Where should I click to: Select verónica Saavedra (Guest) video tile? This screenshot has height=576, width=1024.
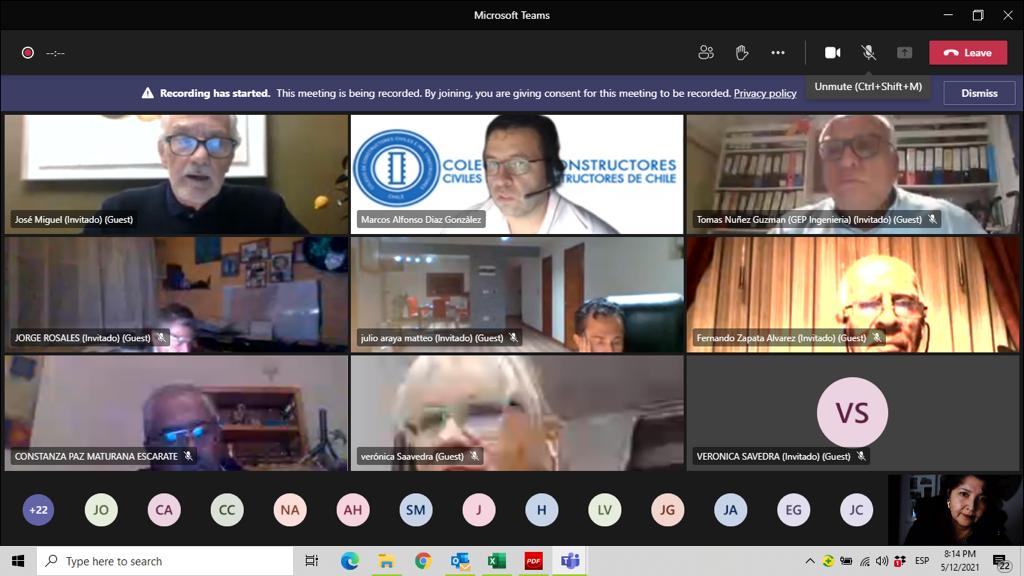(x=517, y=413)
